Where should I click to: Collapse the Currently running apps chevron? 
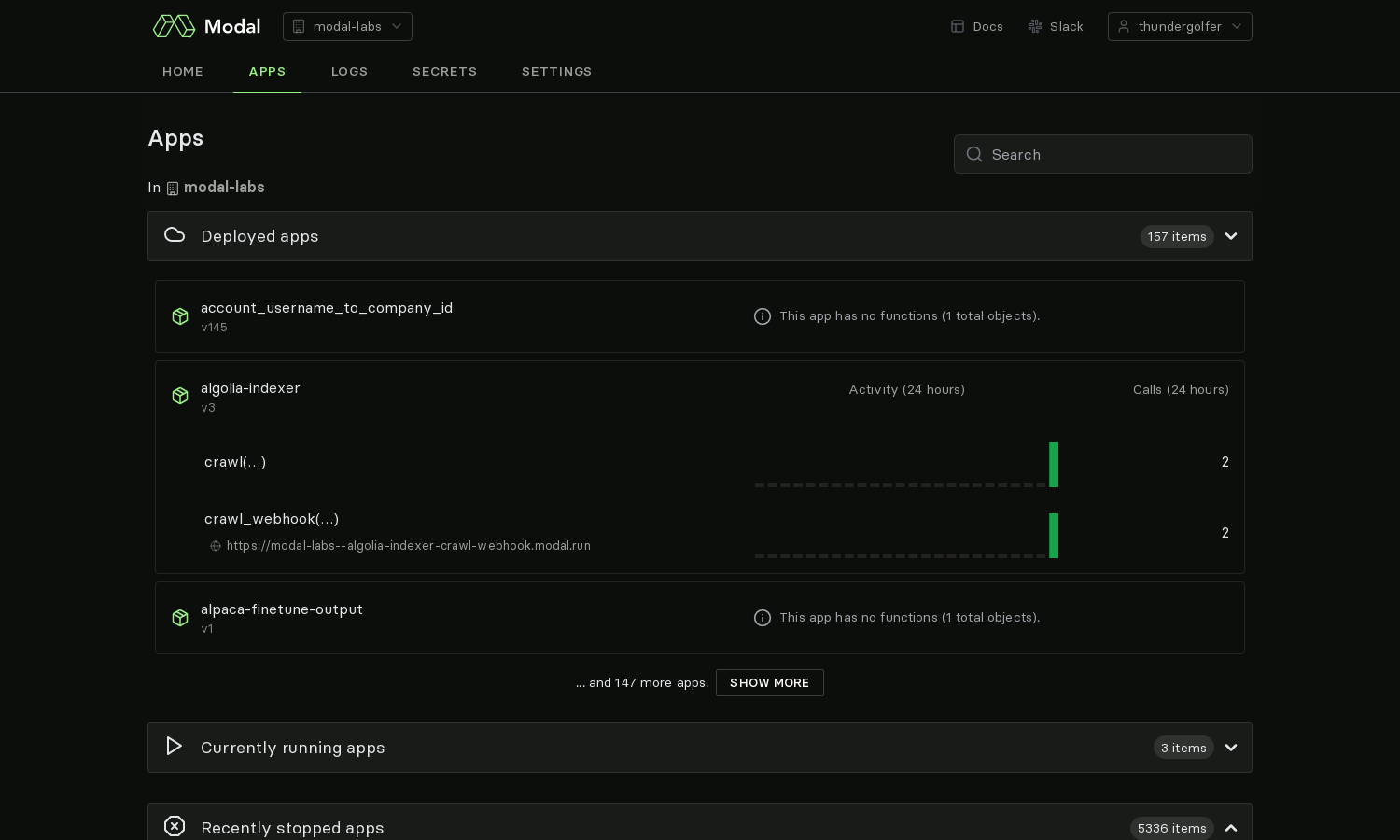[x=1231, y=748]
